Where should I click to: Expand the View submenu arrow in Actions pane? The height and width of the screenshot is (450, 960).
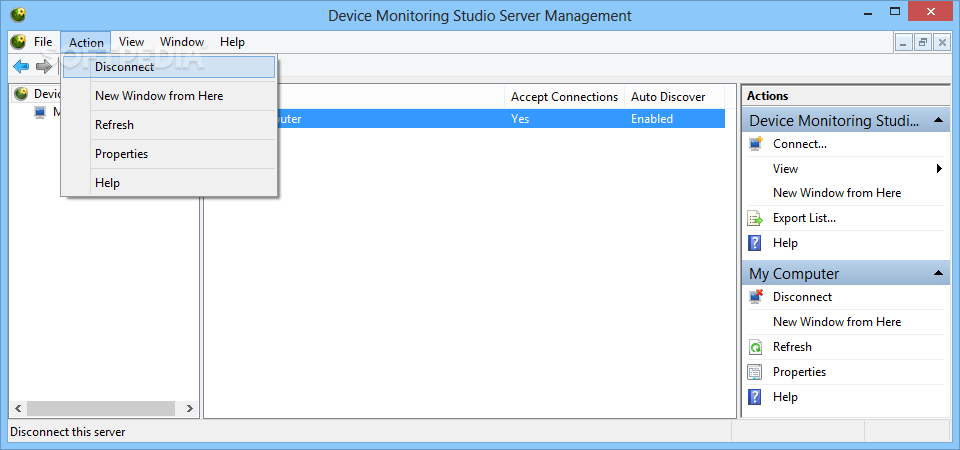pyautogui.click(x=939, y=168)
